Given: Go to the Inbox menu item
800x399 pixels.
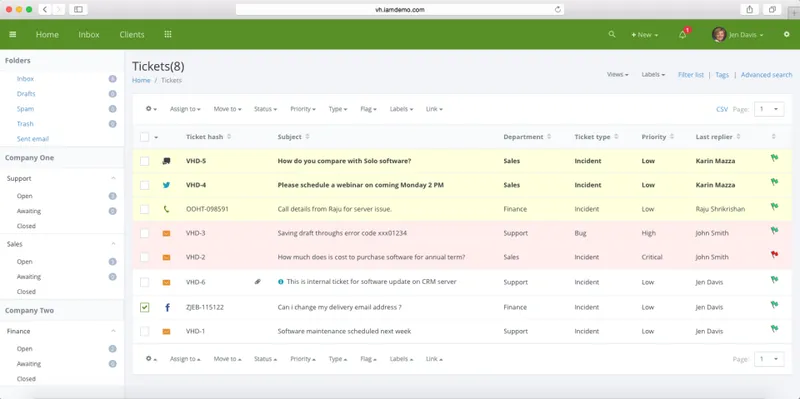Looking at the screenshot, I should (89, 35).
